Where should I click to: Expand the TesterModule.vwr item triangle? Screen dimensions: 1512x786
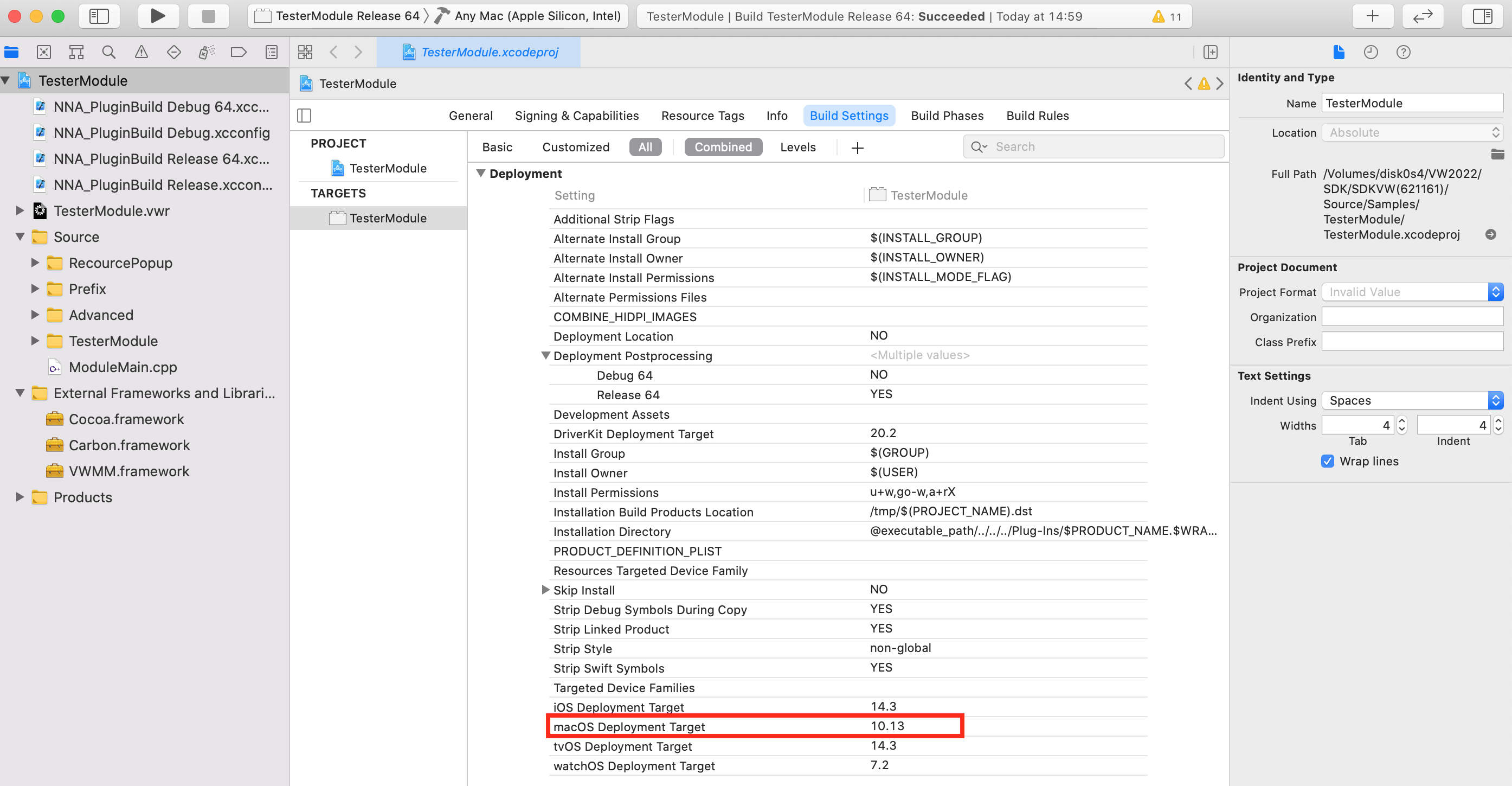20,210
